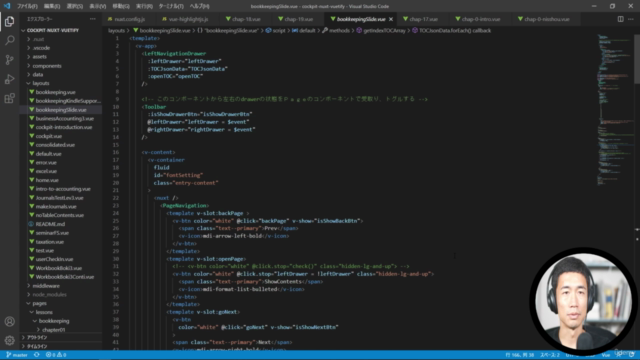The height and width of the screenshot is (360, 640).
Task: Close the bookkeepingSlide.vue tab
Action: coord(391,19)
